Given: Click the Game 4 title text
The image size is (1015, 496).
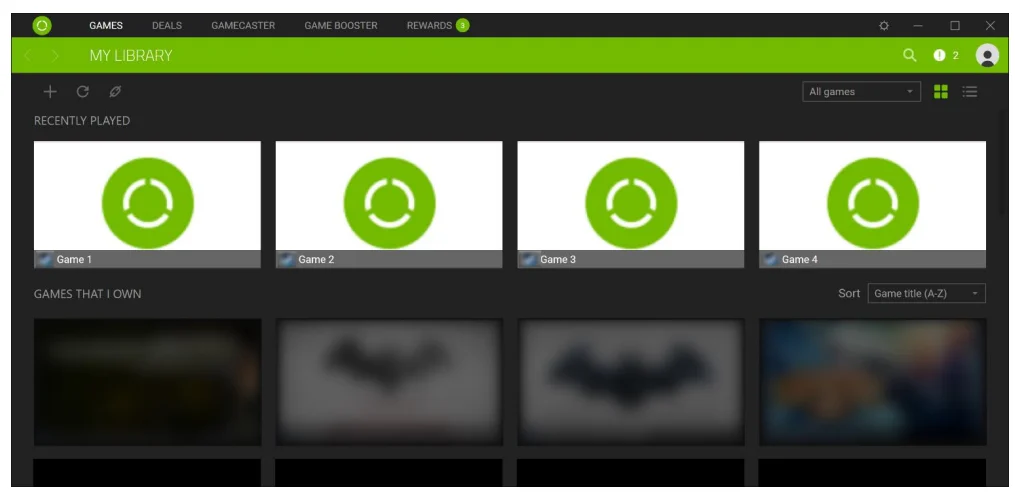Looking at the screenshot, I should coord(799,260).
